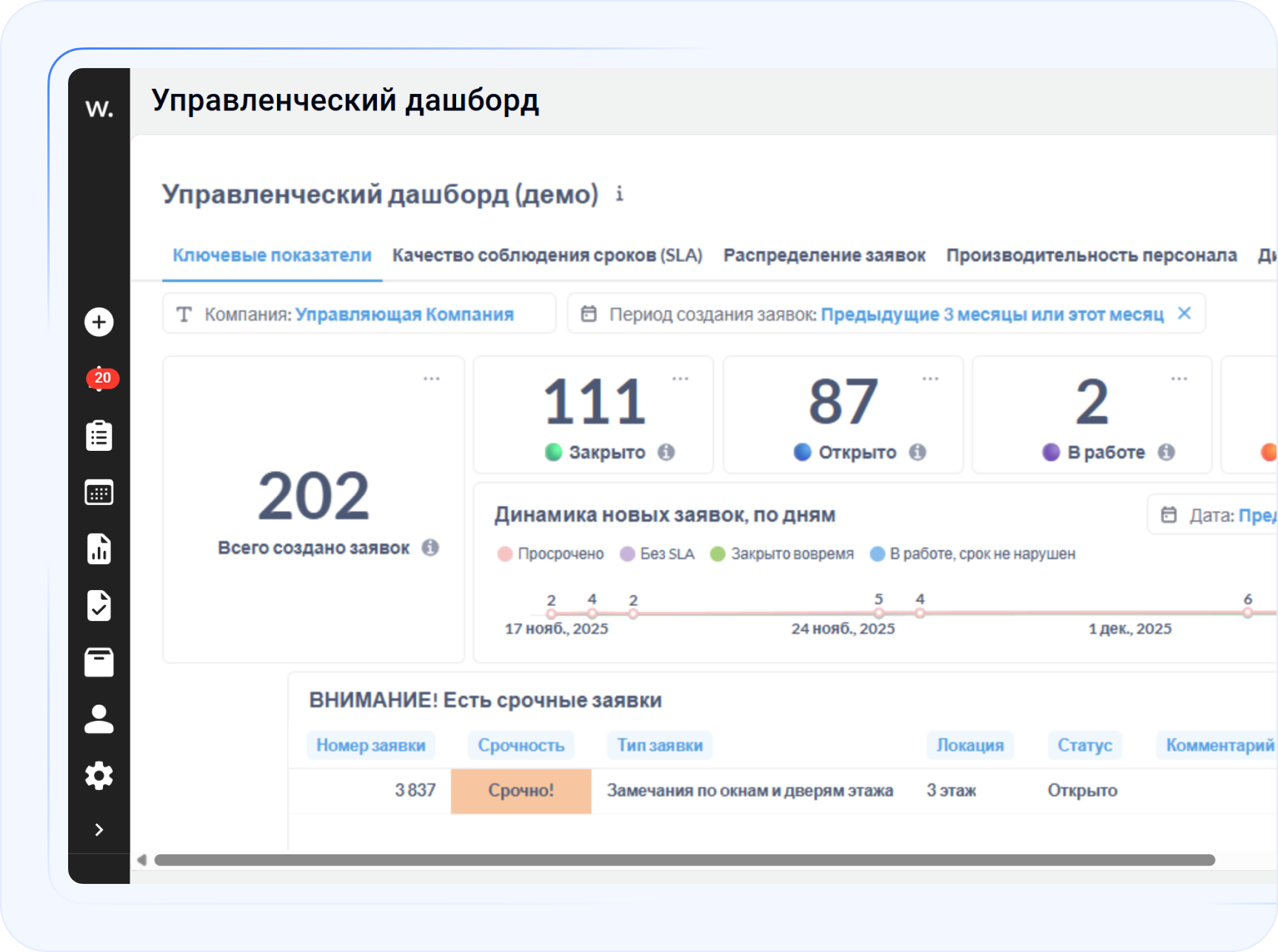
Task: Open the reports chart-document icon
Action: click(x=98, y=549)
